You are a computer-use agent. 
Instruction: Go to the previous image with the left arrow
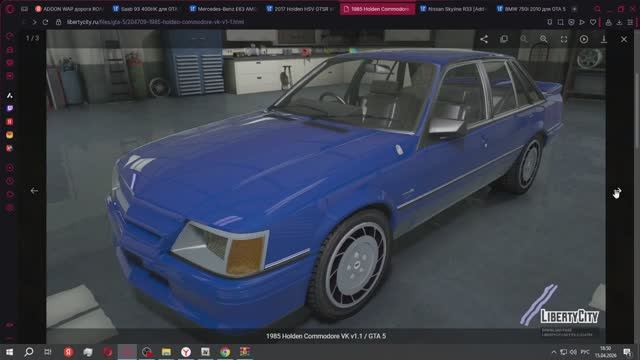click(34, 191)
